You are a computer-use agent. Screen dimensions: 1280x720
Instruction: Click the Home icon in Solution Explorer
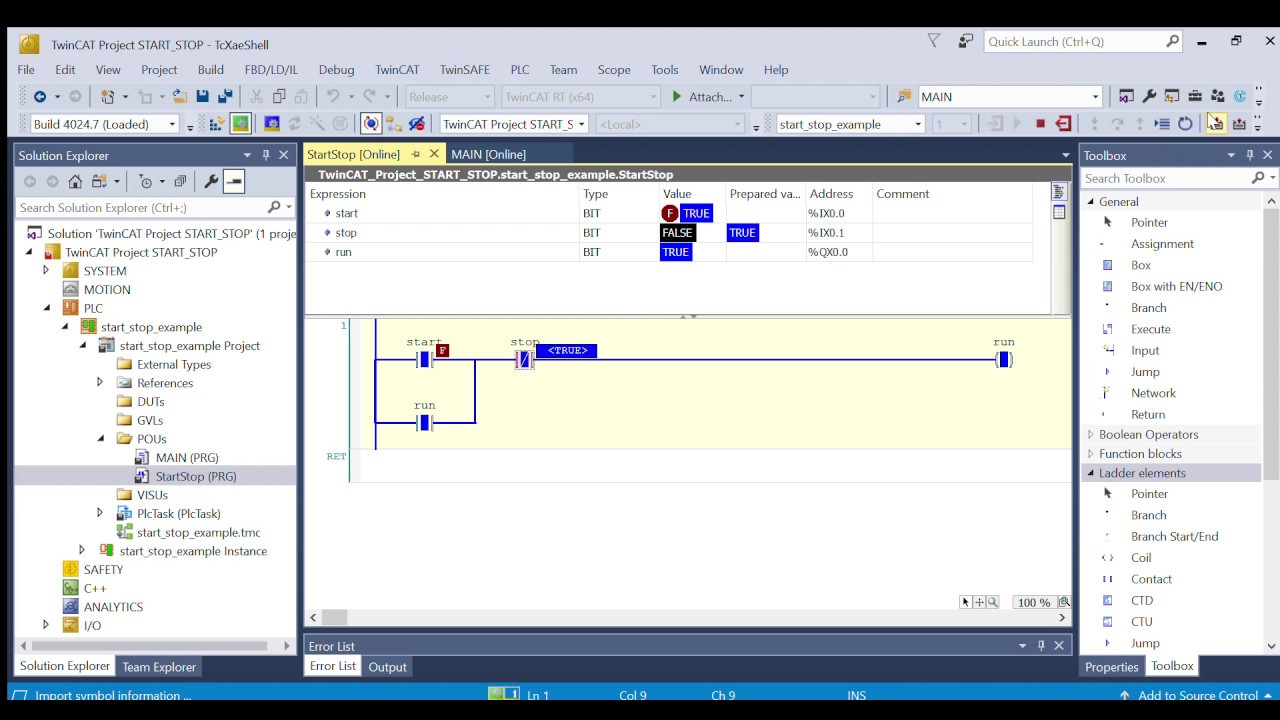[76, 181]
